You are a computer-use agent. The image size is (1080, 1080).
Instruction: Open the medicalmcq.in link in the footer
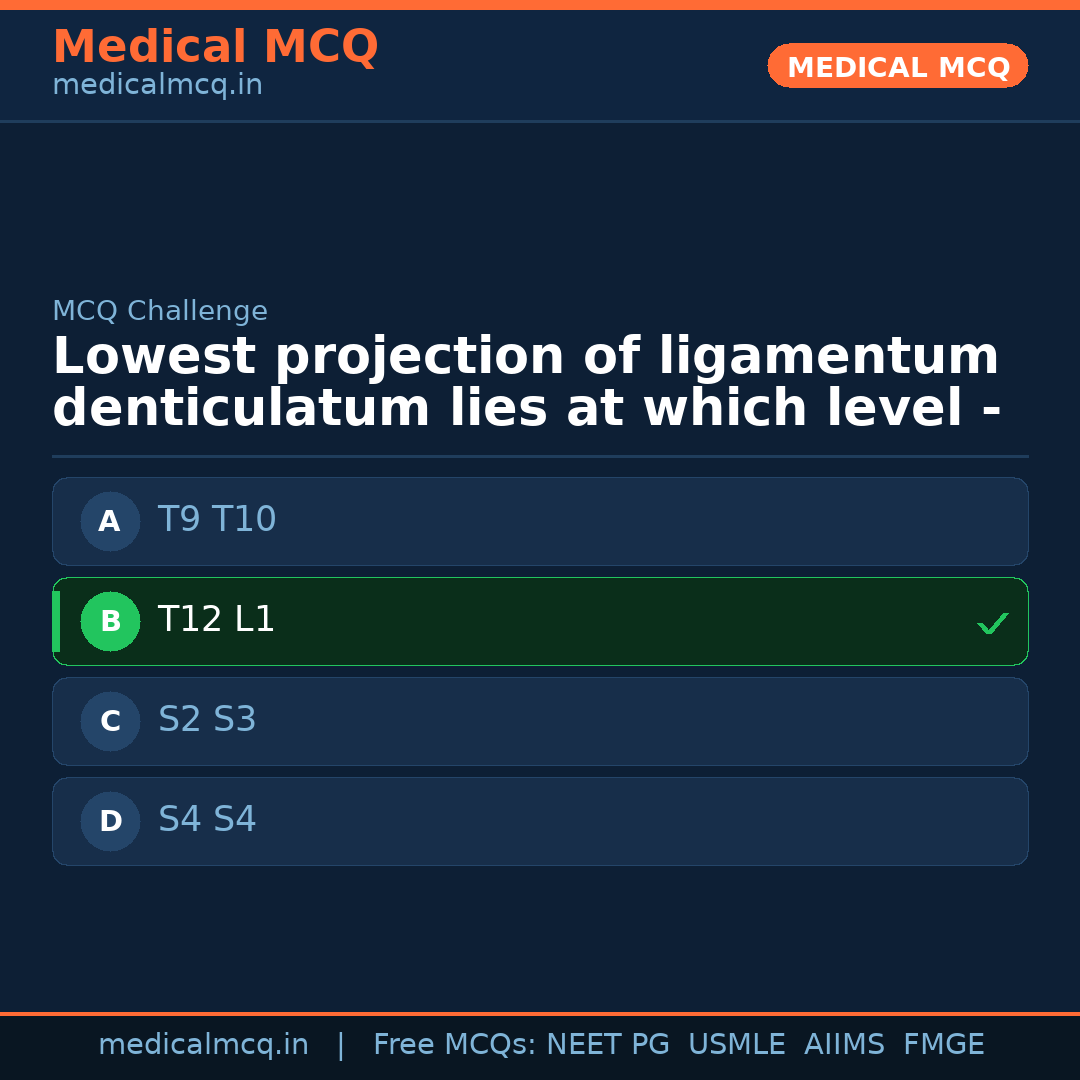tap(203, 1045)
